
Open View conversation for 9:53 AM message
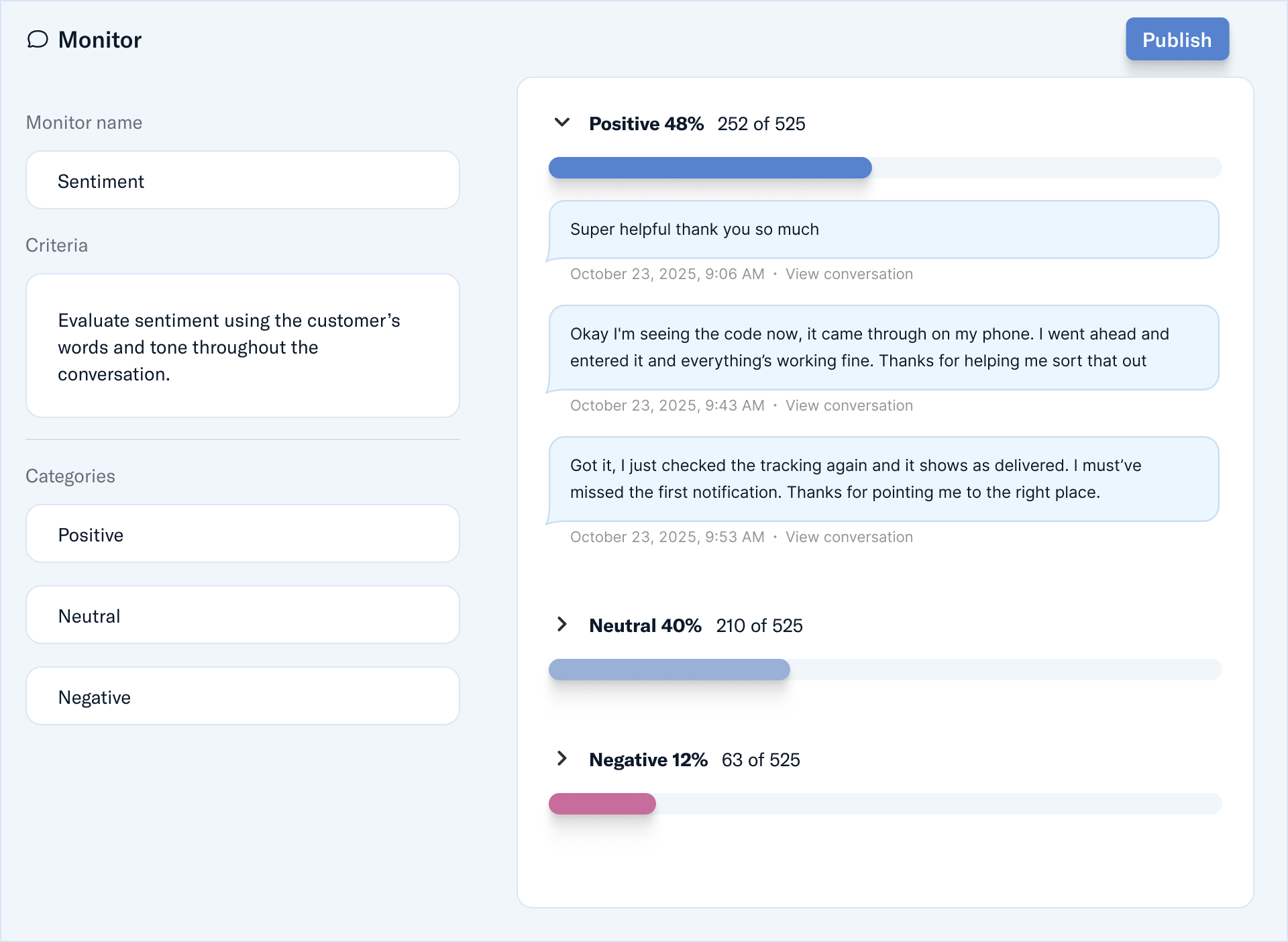(x=849, y=537)
